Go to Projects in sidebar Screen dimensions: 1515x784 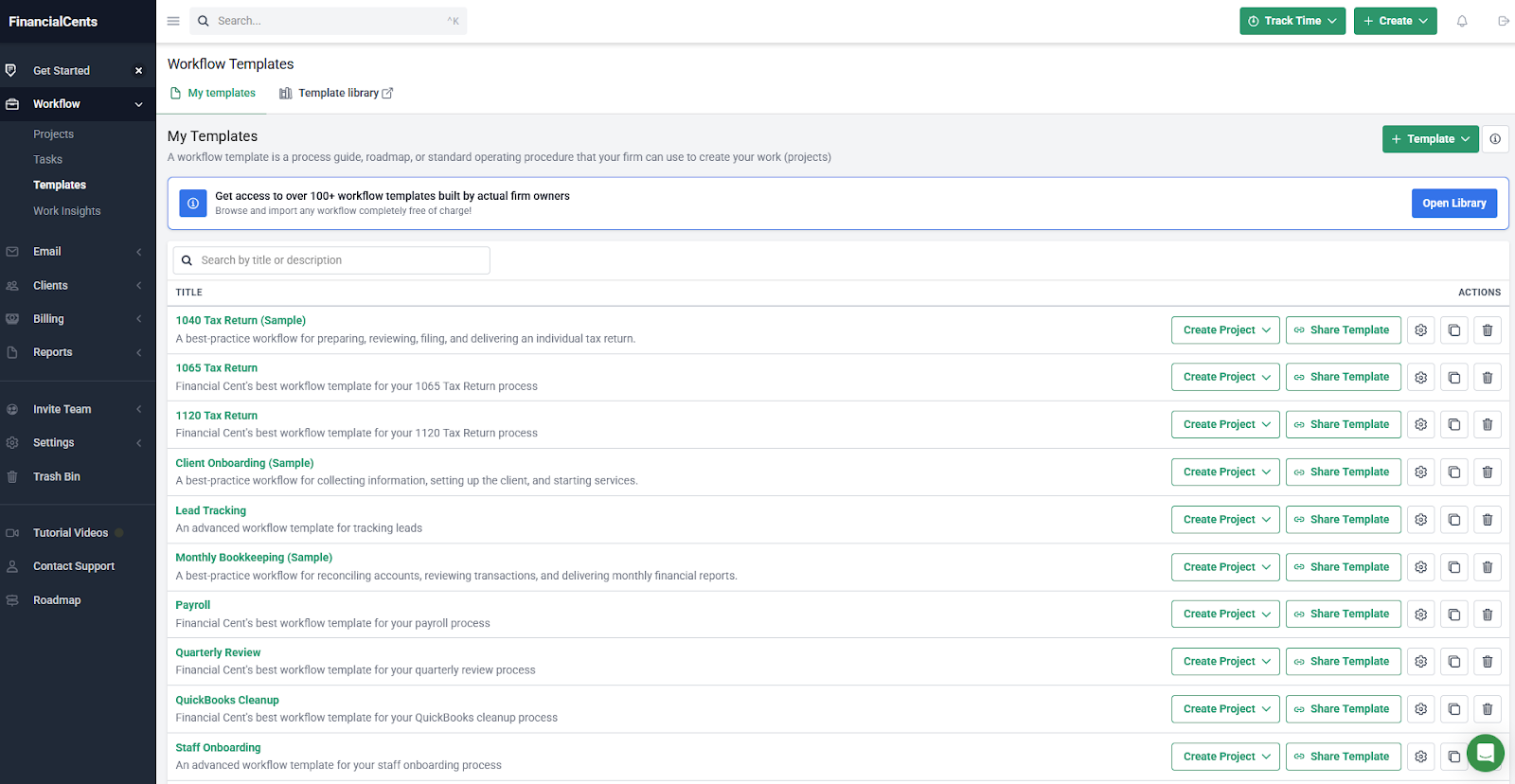pyautogui.click(x=53, y=134)
